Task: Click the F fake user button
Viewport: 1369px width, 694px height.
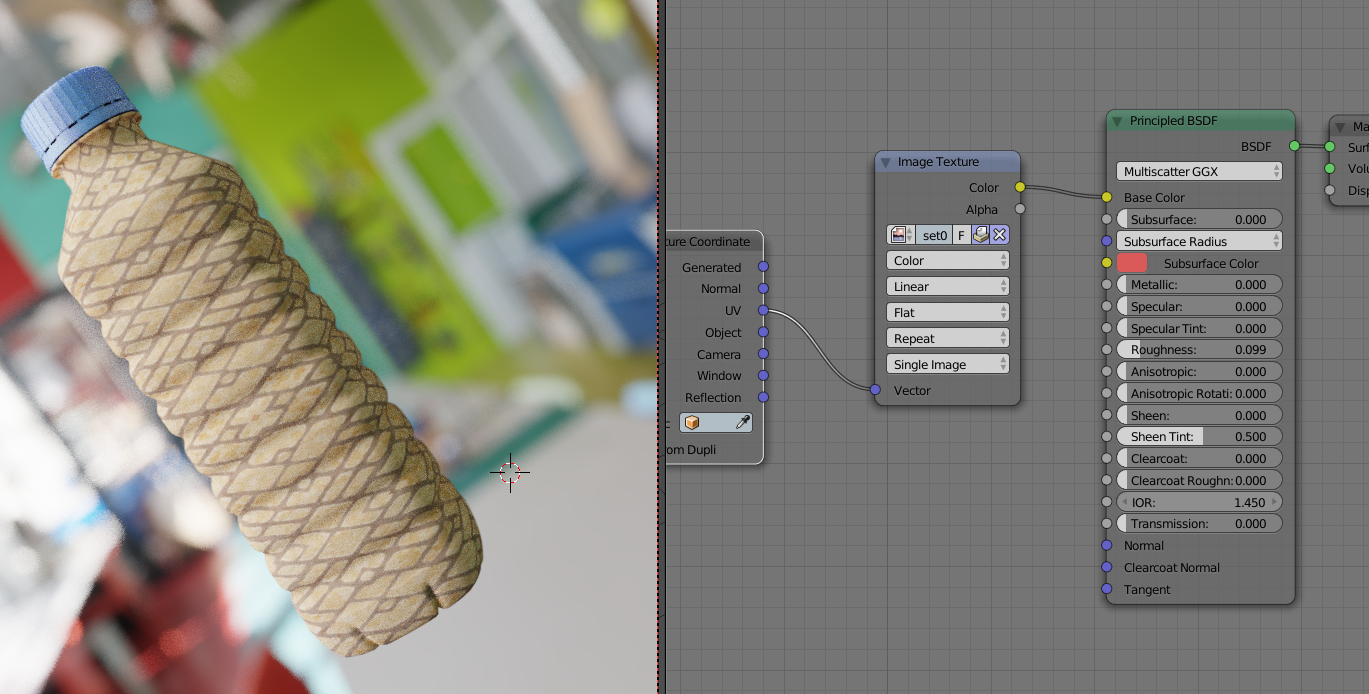Action: (x=961, y=235)
